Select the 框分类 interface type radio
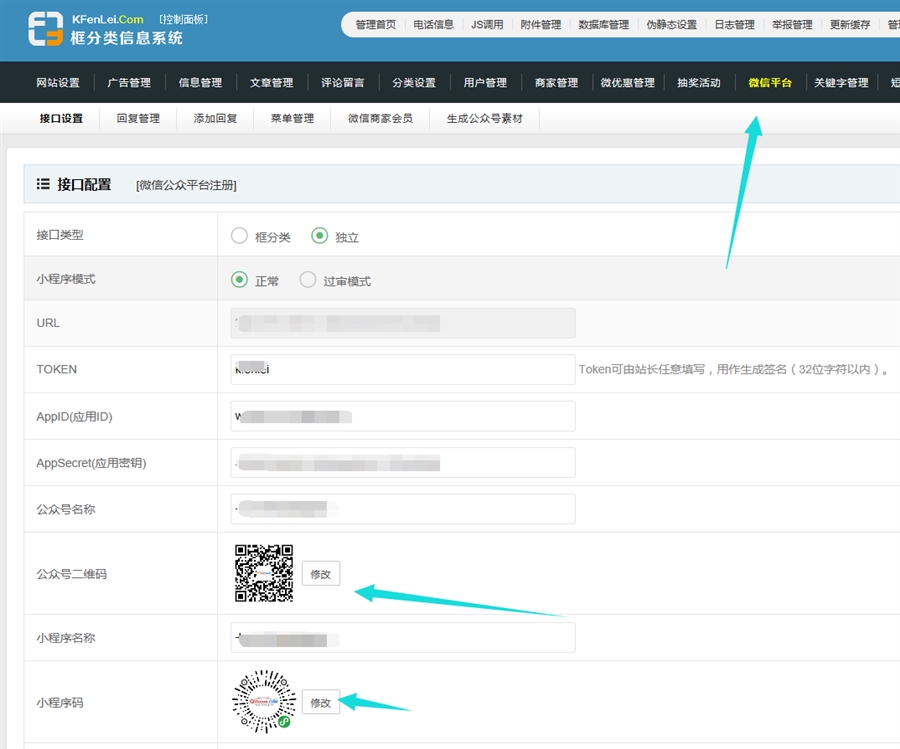Viewport: 900px width, 749px height. pos(239,236)
